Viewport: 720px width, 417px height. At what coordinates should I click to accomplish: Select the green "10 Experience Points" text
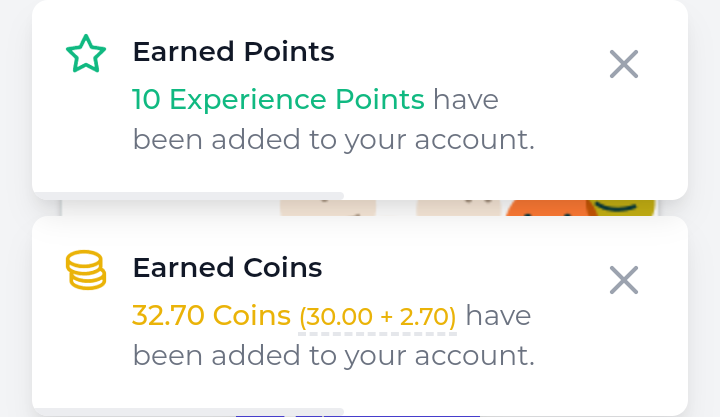tap(278, 100)
